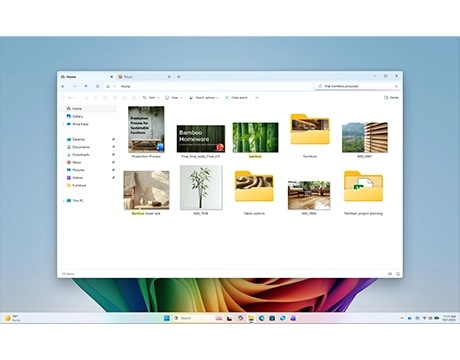The image size is (460, 360).
Task: Select the Fabrikam project planning folder
Action: 363,186
